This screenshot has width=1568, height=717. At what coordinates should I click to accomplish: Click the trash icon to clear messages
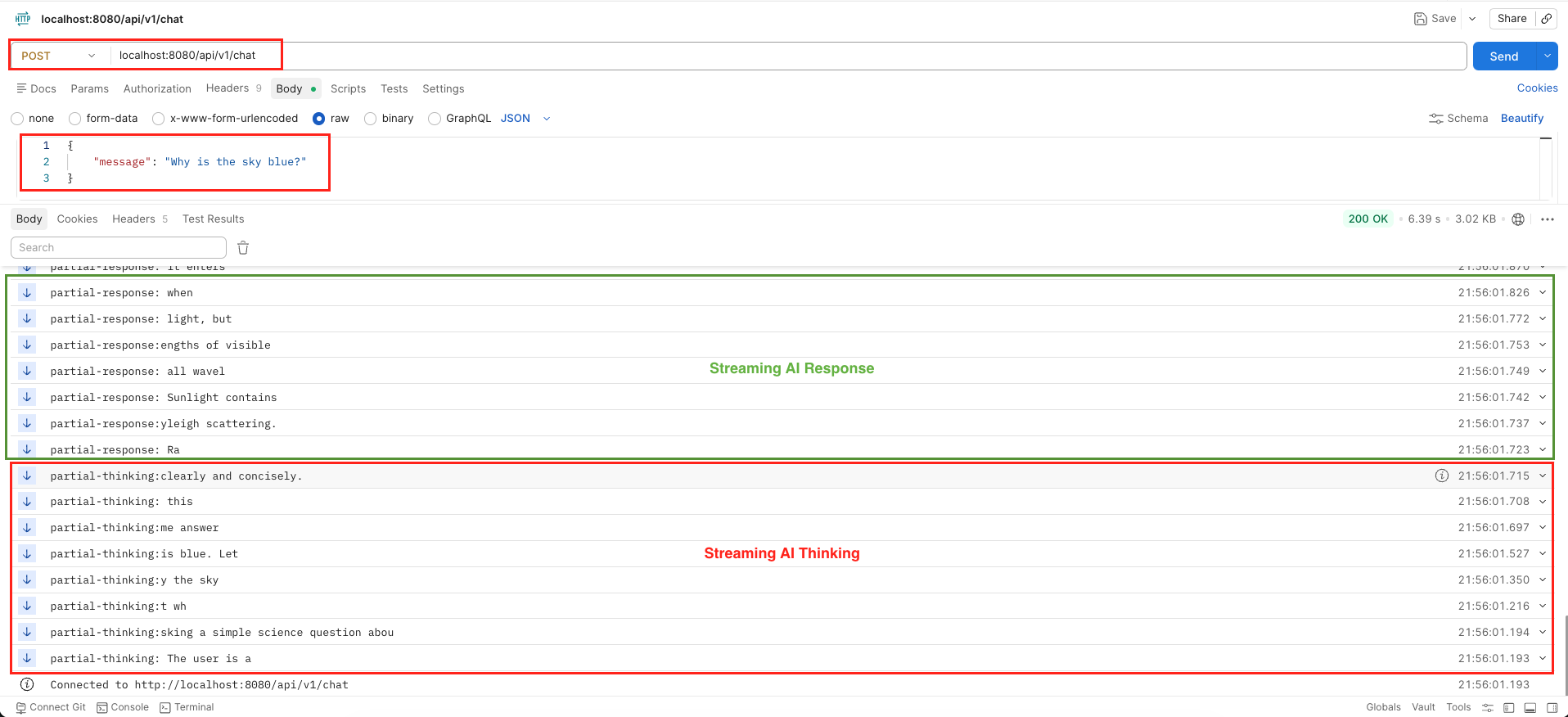(x=243, y=248)
